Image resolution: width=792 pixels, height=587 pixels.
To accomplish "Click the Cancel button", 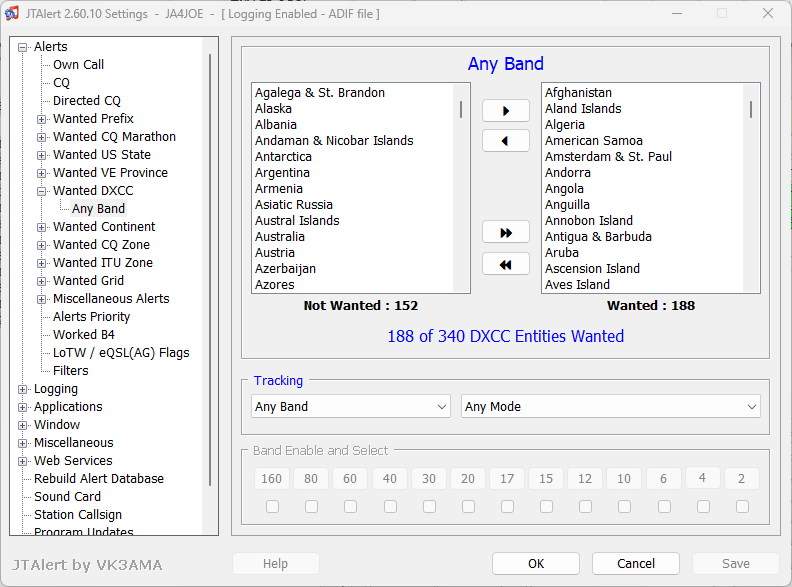I will tap(636, 563).
